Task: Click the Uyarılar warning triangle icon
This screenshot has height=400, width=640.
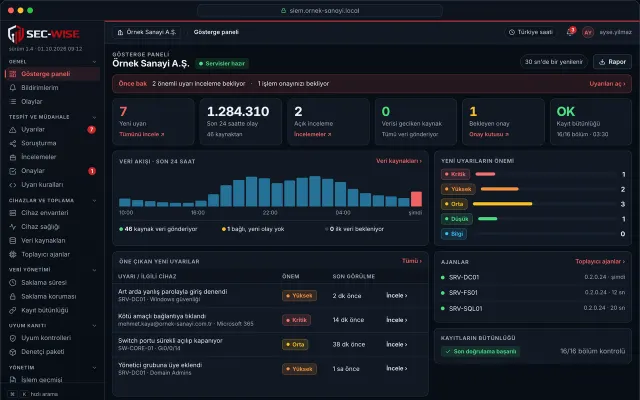Action: click(x=13, y=129)
